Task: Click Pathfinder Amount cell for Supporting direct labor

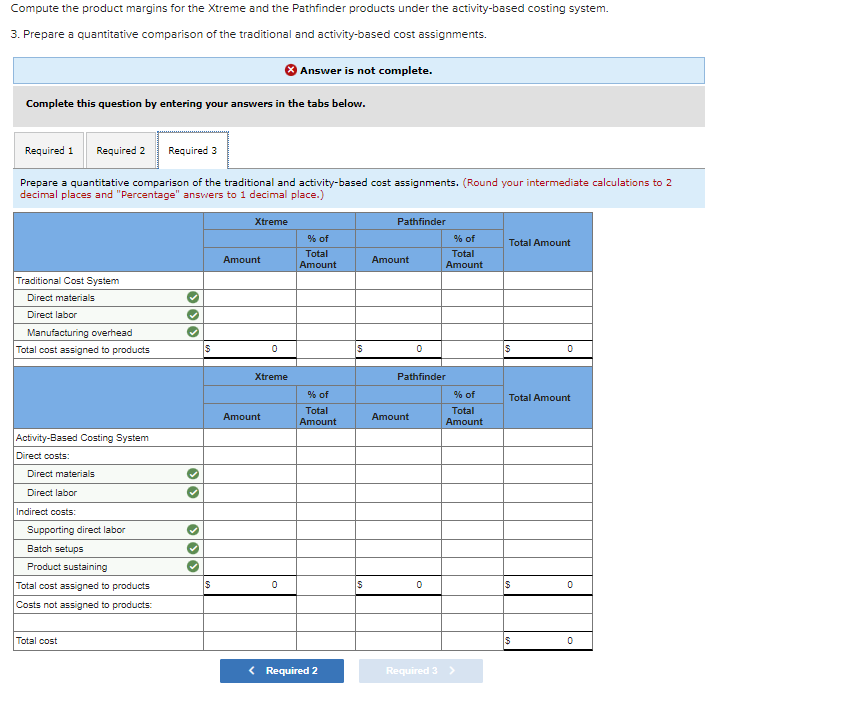Action: (x=398, y=530)
